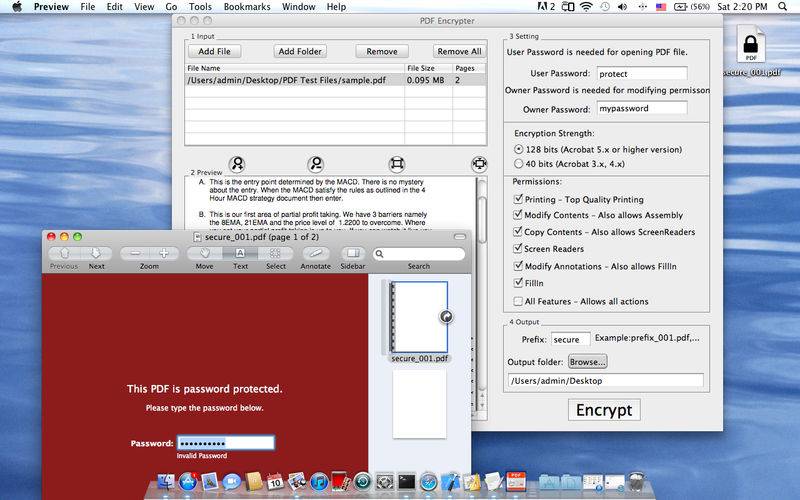Select 40 bits encryption strength
The width and height of the screenshot is (800, 500).
pyautogui.click(x=518, y=163)
